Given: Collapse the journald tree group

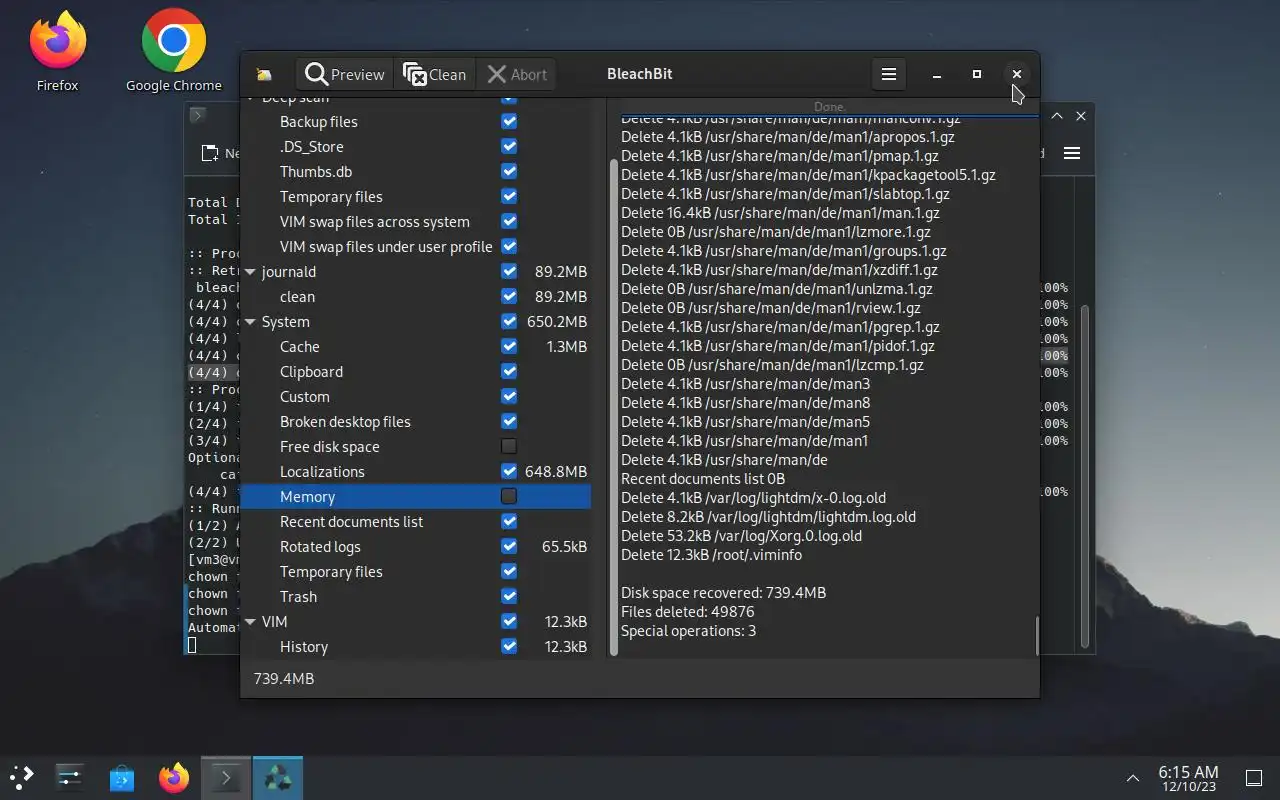Looking at the screenshot, I should (250, 272).
